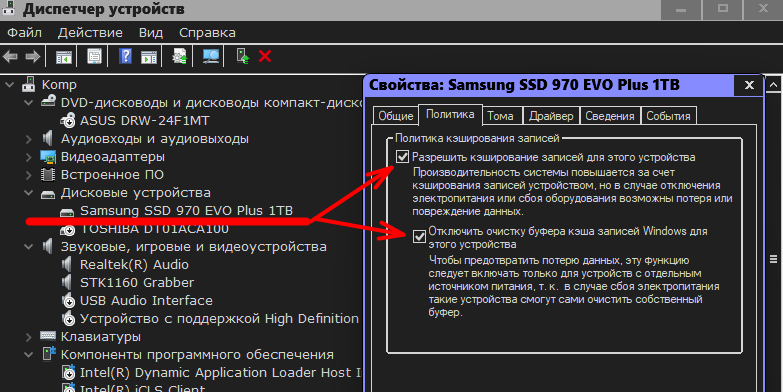Screen dimensions: 783x392
Task: Click show/hide console tree toolbar icon
Action: click(x=63, y=56)
